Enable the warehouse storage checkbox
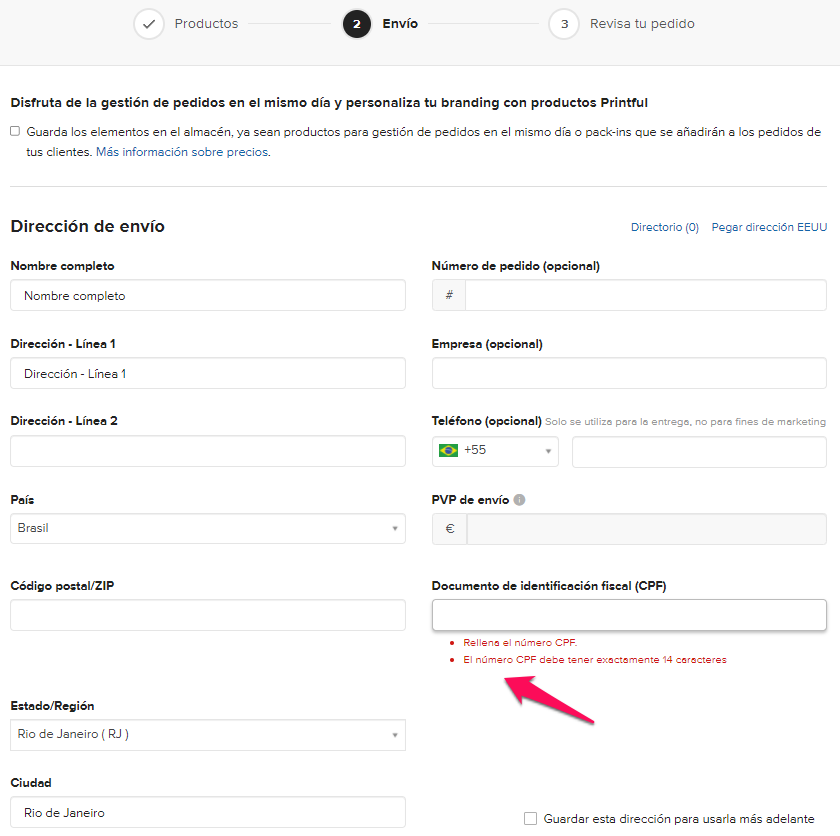Screen dimensions: 840x836 tap(15, 131)
